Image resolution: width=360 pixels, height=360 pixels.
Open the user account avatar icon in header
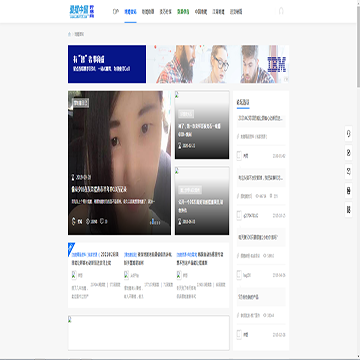point(281,11)
